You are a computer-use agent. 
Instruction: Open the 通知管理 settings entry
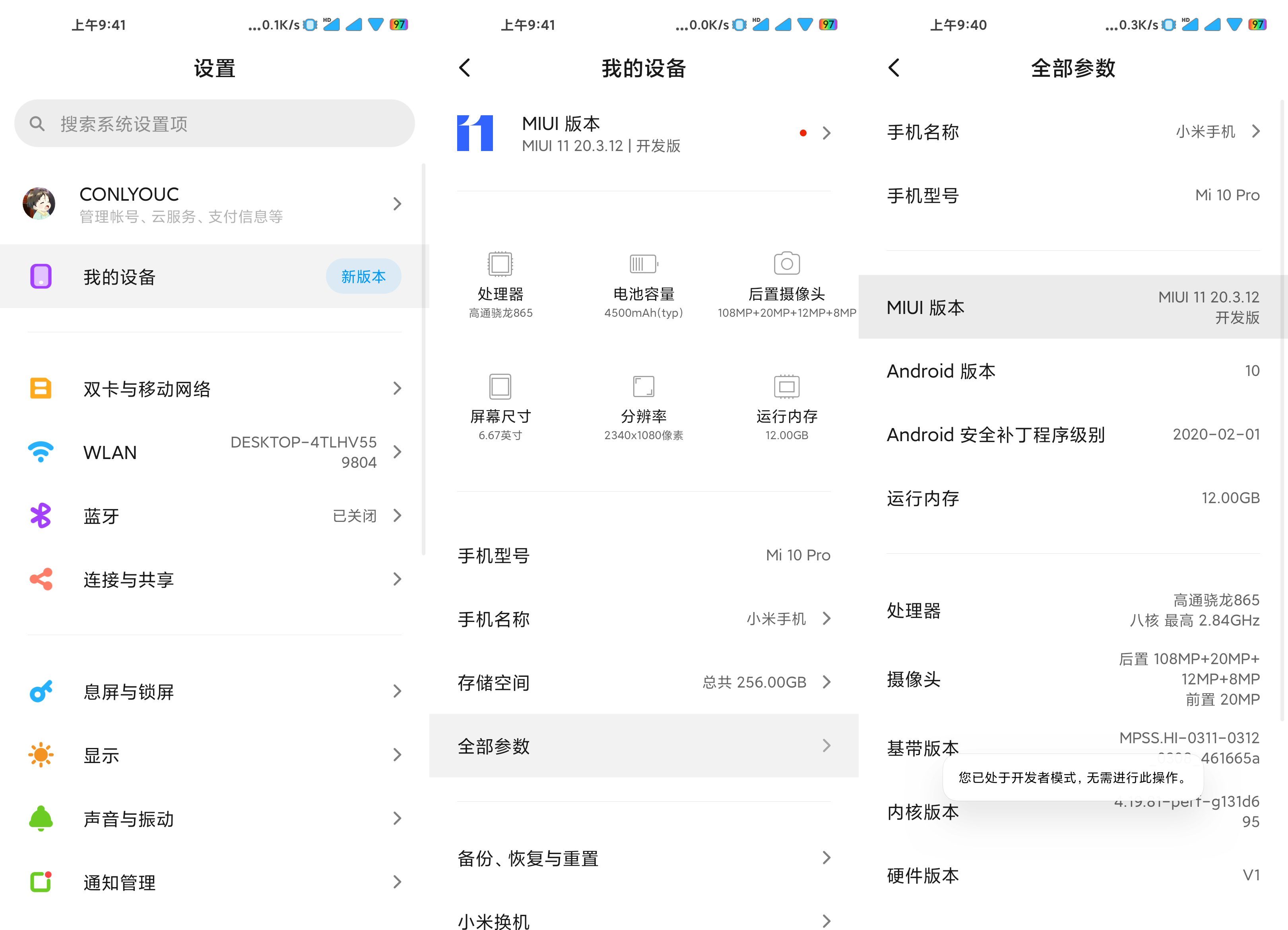click(x=215, y=882)
